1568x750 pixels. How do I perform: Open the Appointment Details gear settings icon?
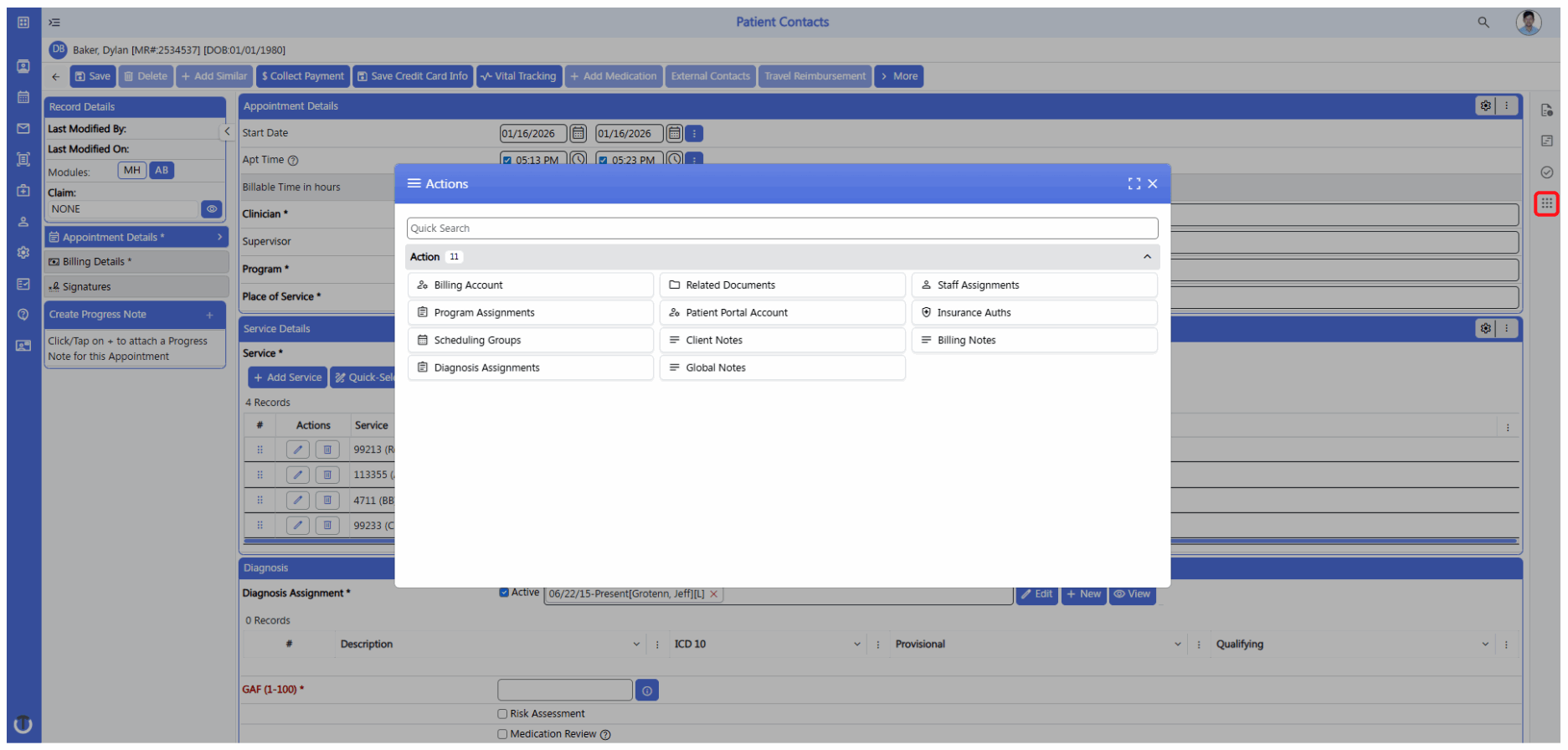click(1485, 106)
